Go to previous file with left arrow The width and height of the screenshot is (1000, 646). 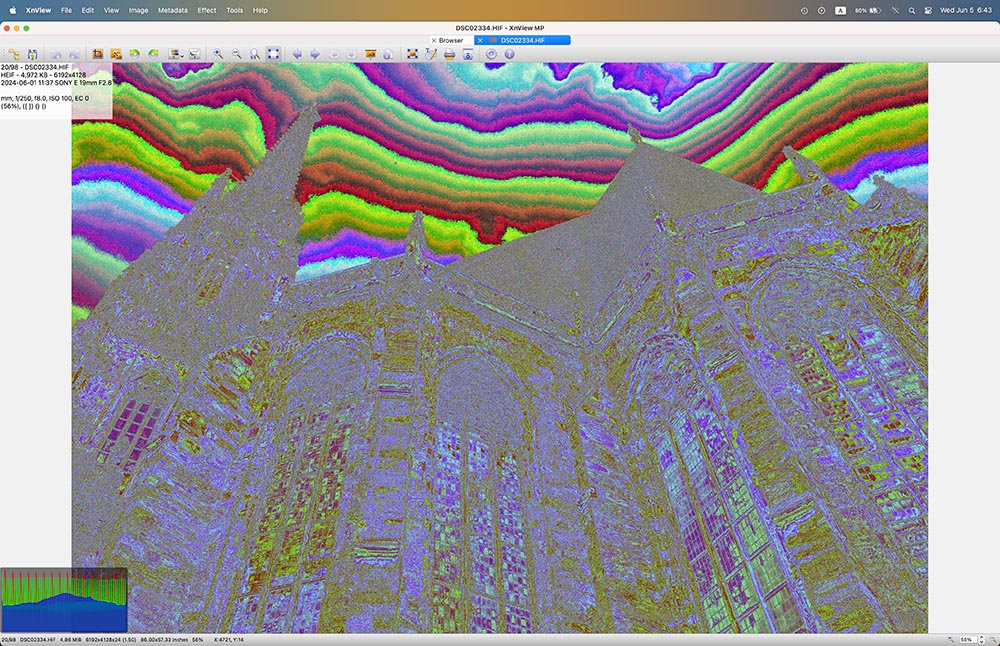click(297, 54)
